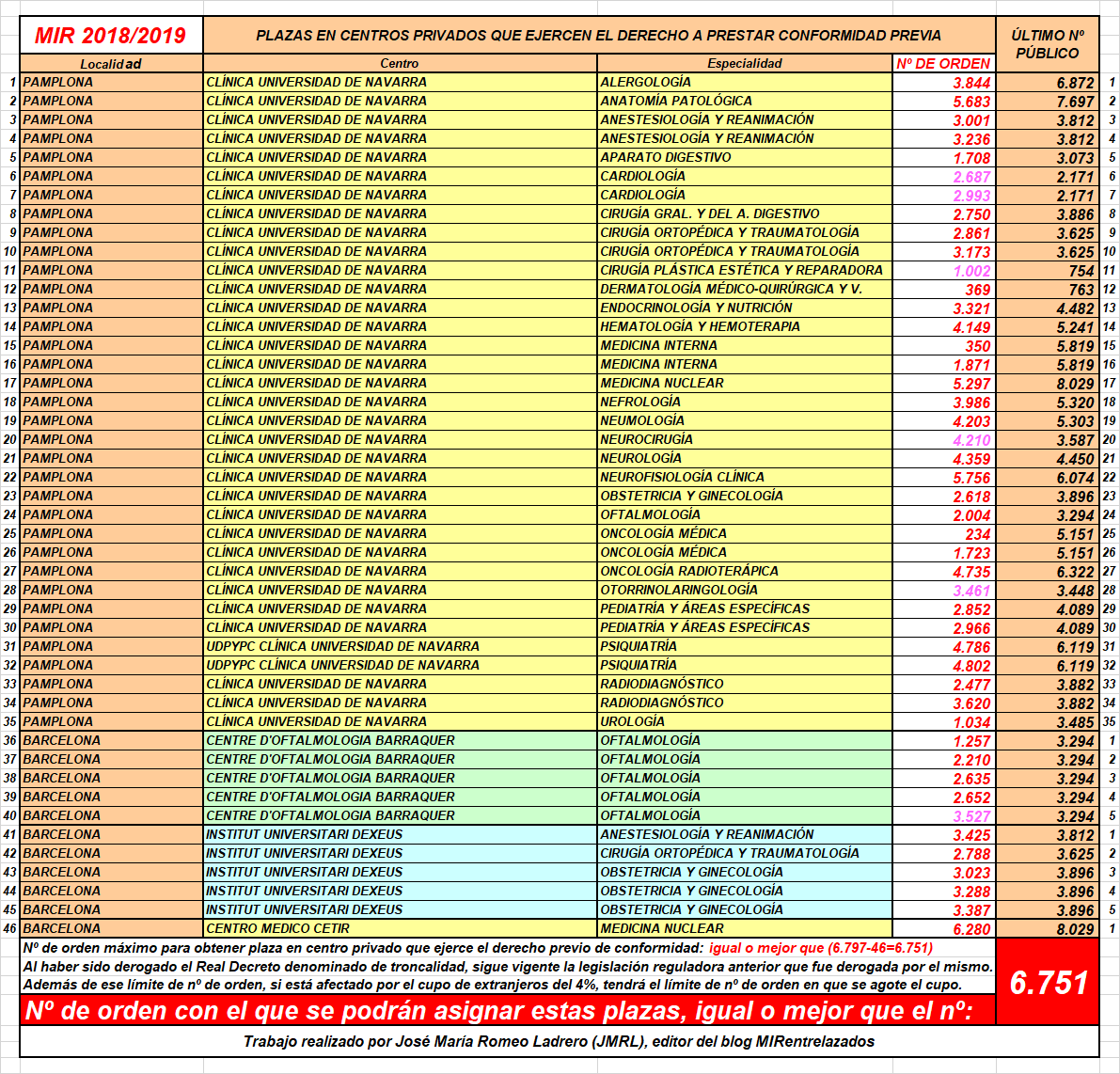Click order number 2.004
The height and width of the screenshot is (1074, 1120).
(x=943, y=515)
